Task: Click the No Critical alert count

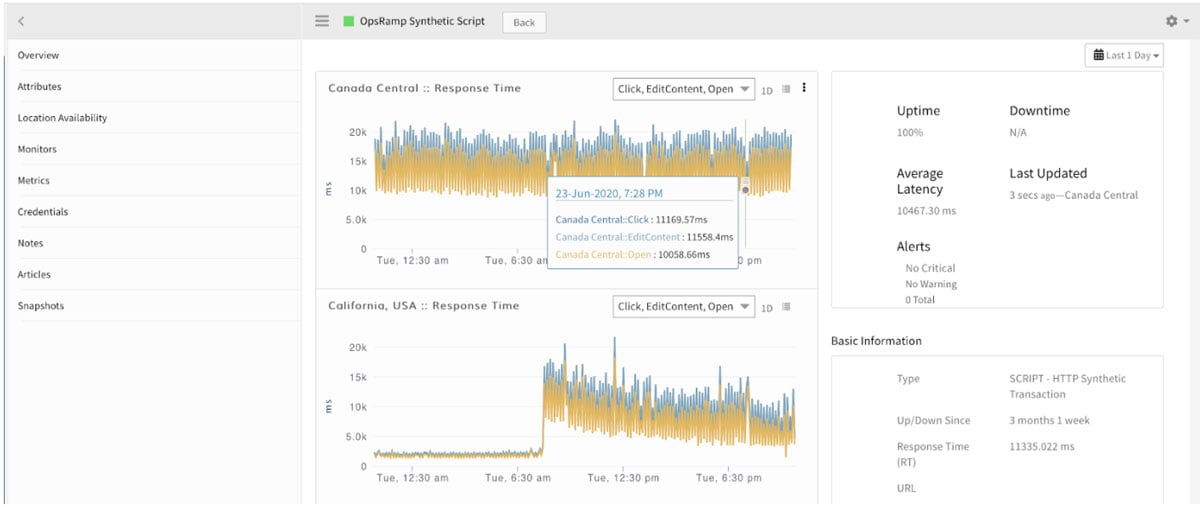Action: 930,268
